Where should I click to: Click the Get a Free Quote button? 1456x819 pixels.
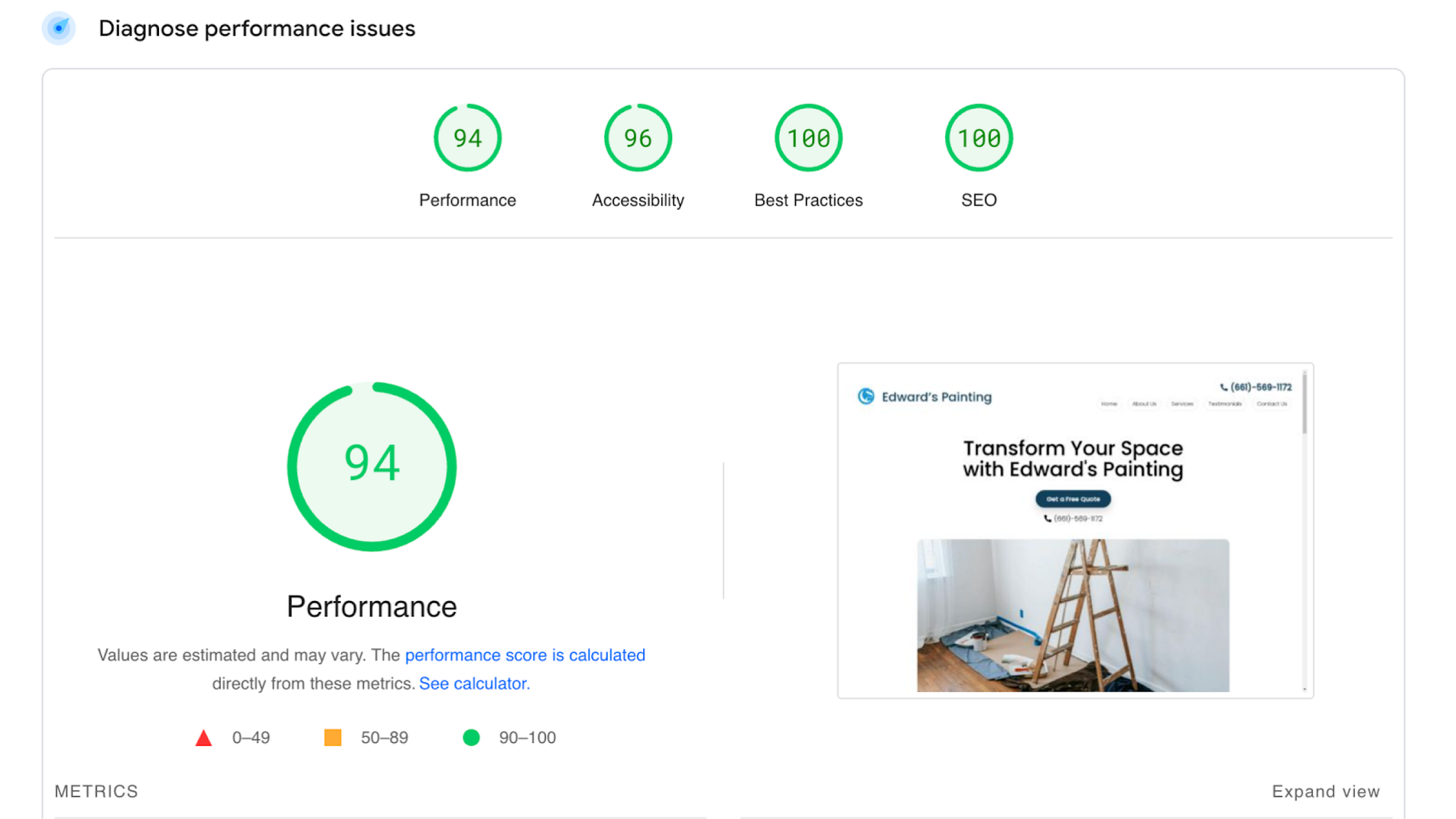pos(1073,499)
